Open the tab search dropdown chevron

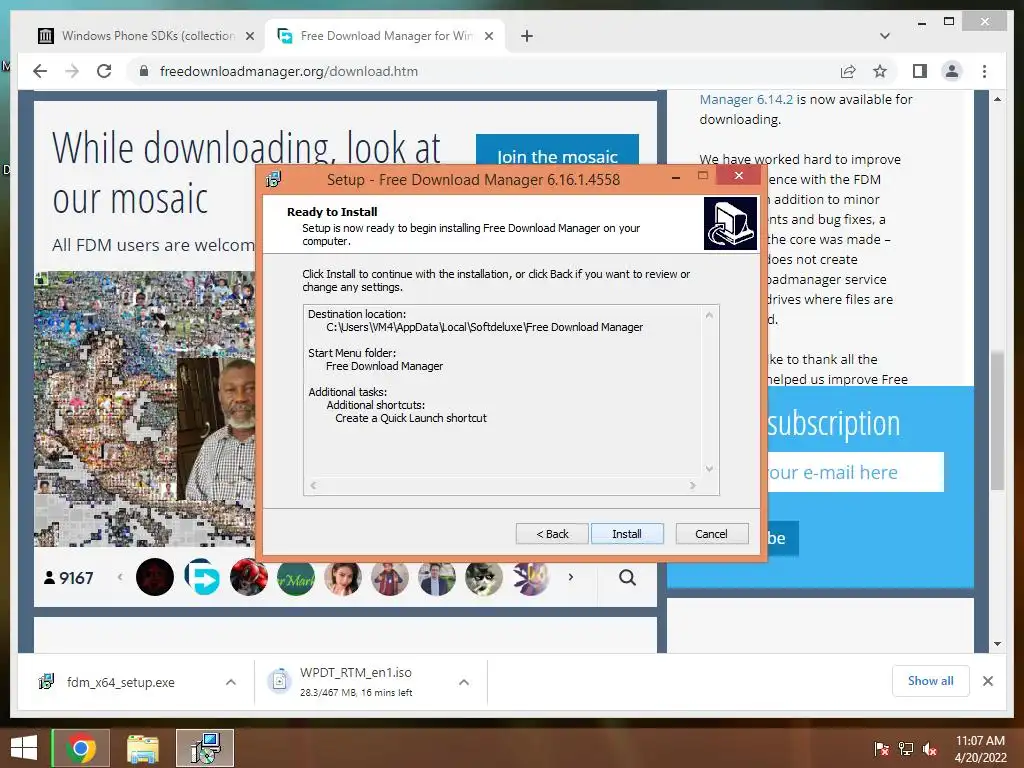pyautogui.click(x=885, y=36)
